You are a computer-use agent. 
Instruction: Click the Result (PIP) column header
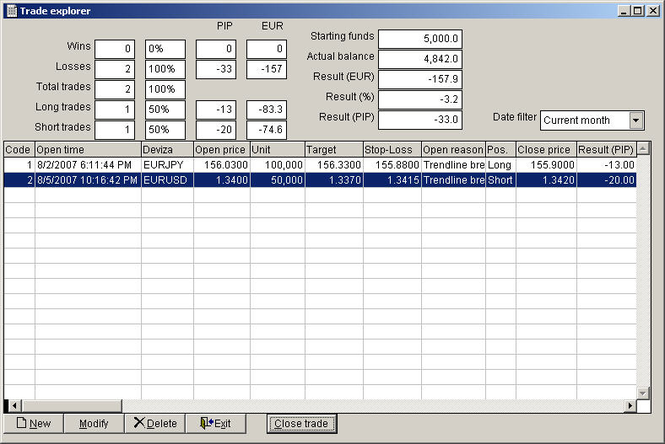(606, 150)
